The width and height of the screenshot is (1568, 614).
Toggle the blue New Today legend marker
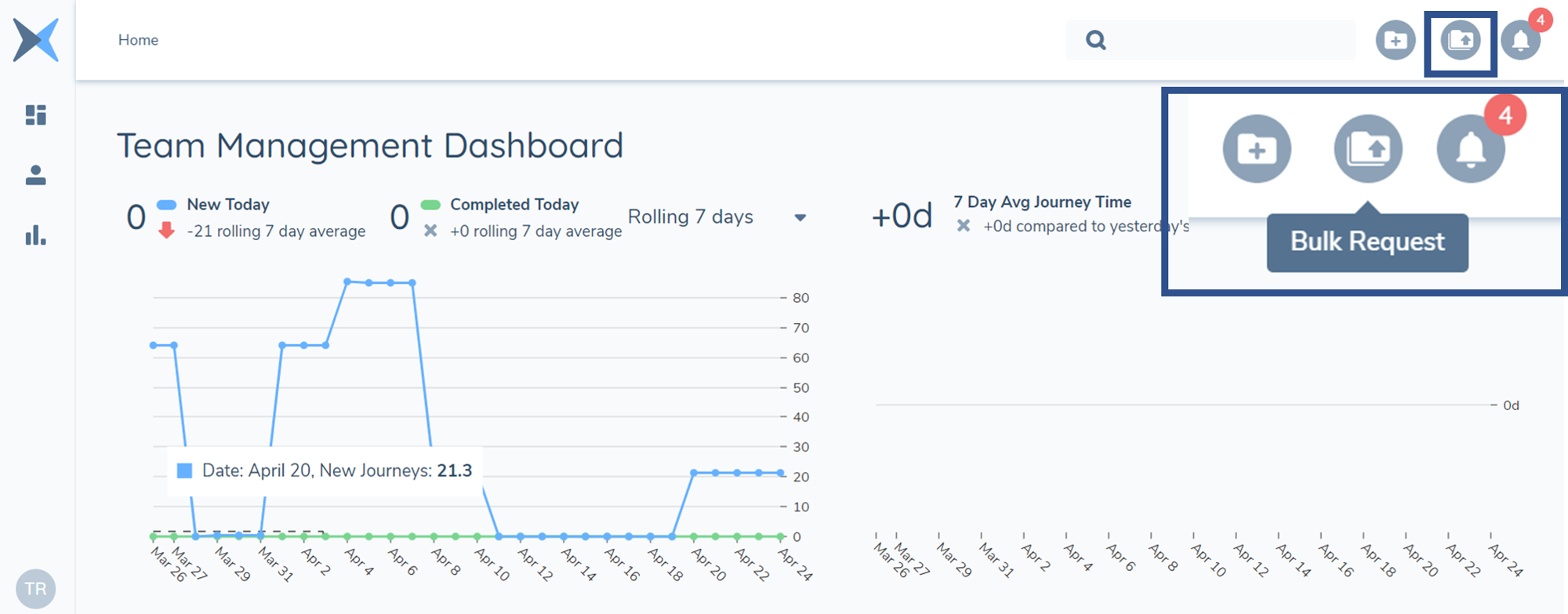pos(166,205)
